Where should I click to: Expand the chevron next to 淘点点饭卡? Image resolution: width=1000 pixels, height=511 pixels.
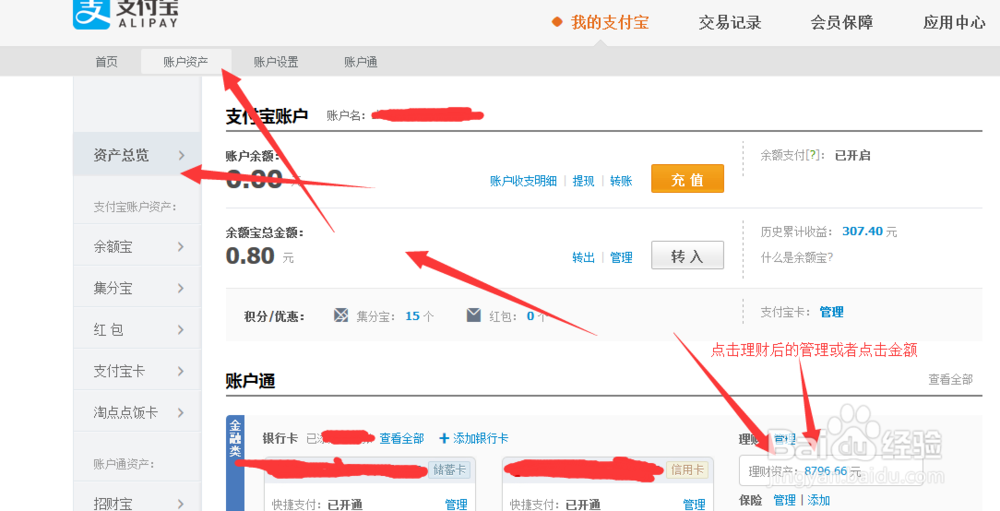[x=181, y=412]
